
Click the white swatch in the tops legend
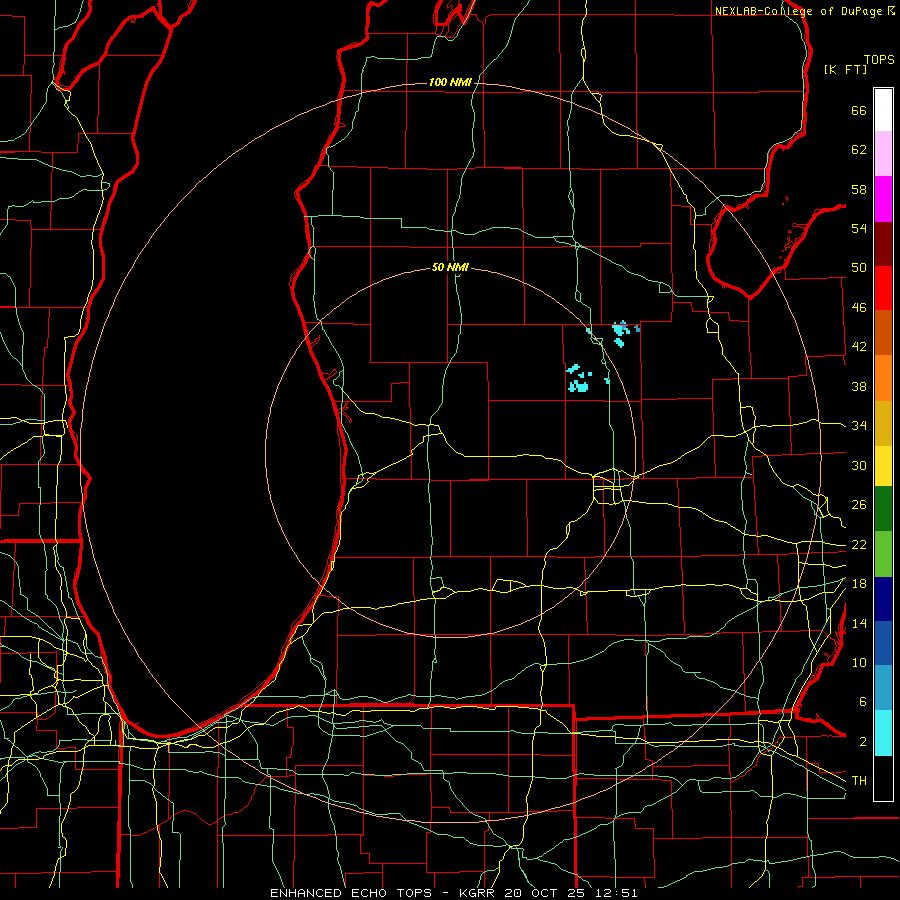[x=883, y=110]
